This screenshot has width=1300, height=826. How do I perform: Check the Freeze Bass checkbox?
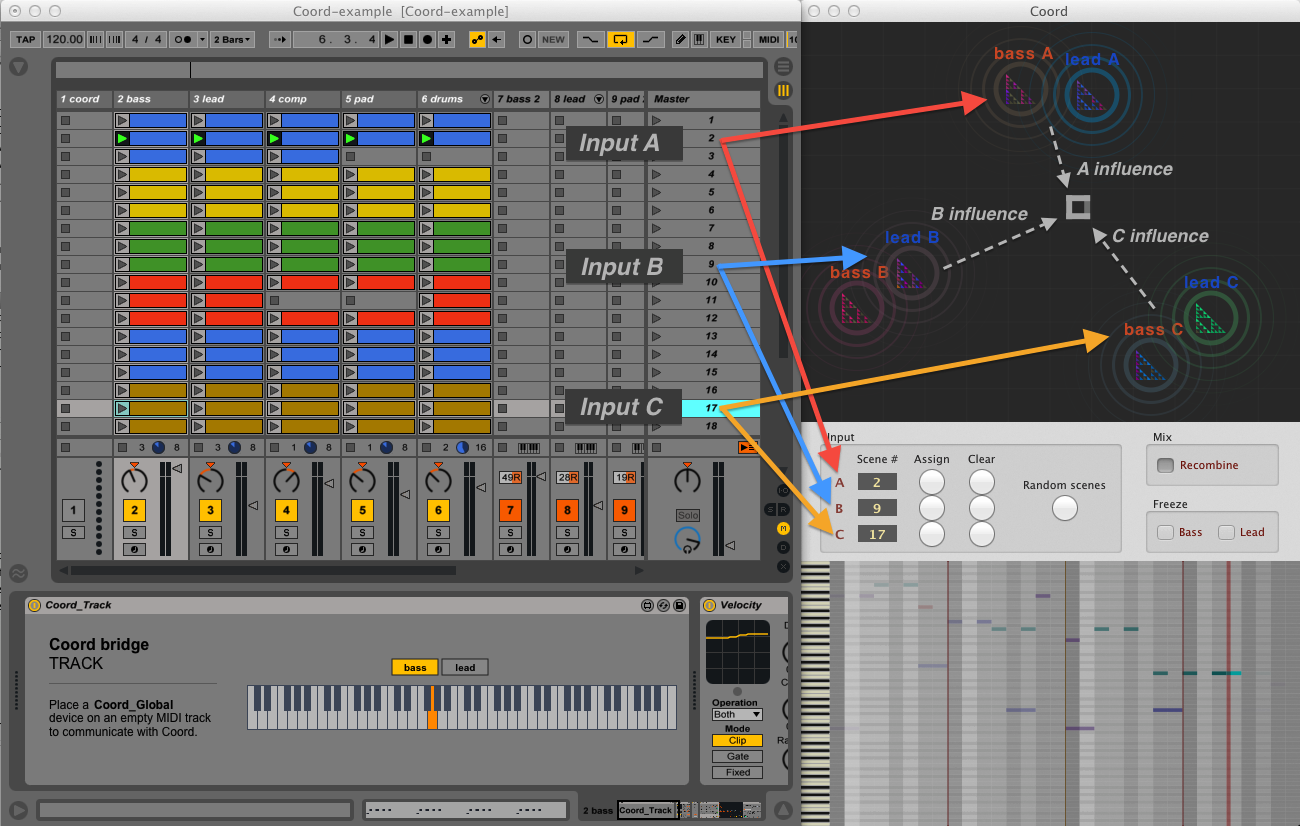point(1166,532)
